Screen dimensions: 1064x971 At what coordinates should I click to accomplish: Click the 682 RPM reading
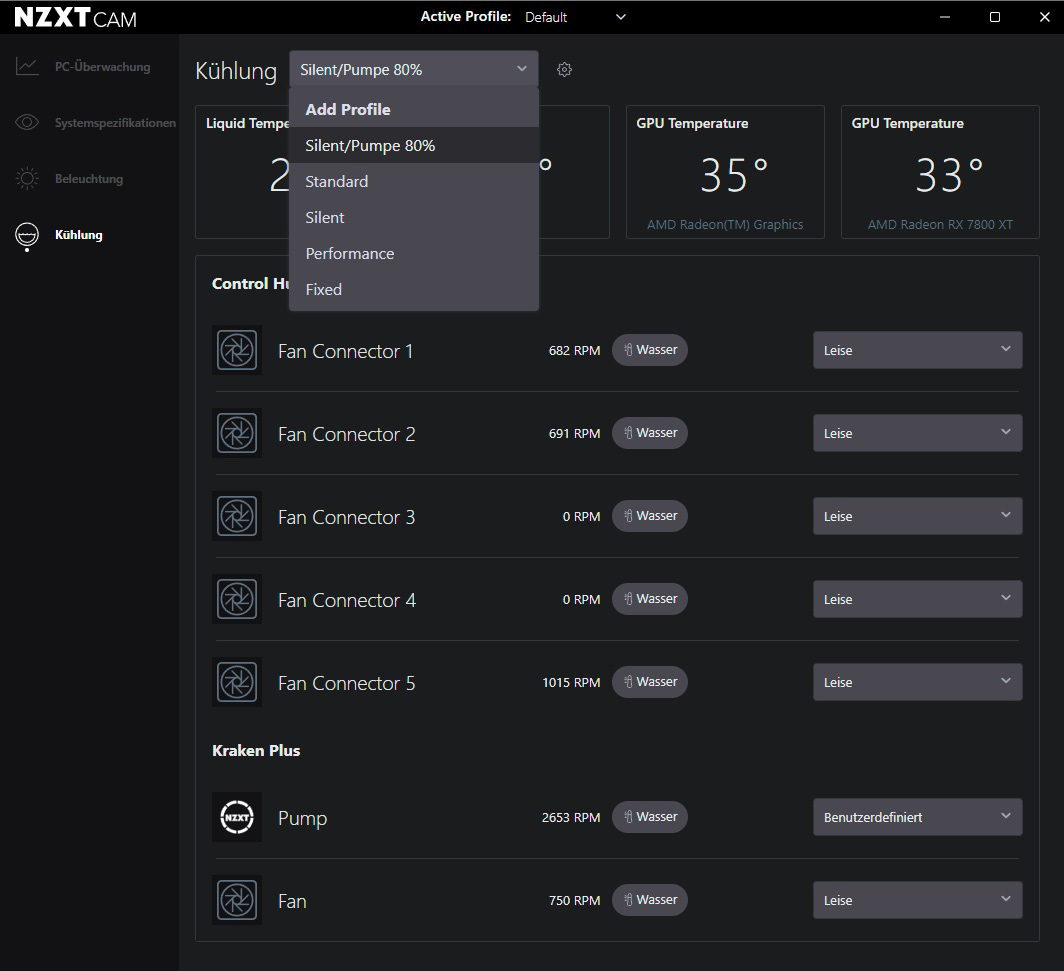(574, 351)
